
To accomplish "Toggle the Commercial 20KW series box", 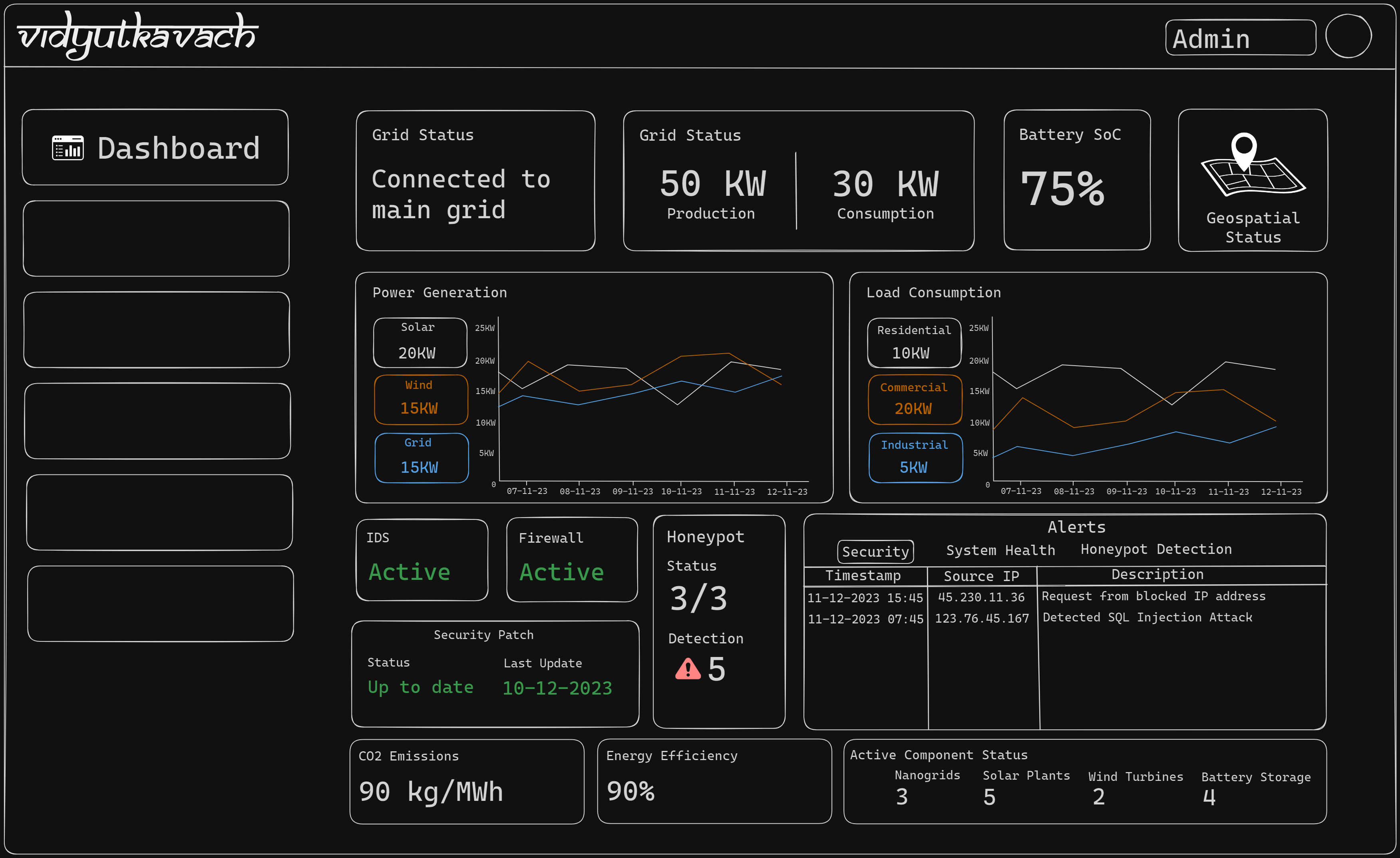I will point(915,400).
